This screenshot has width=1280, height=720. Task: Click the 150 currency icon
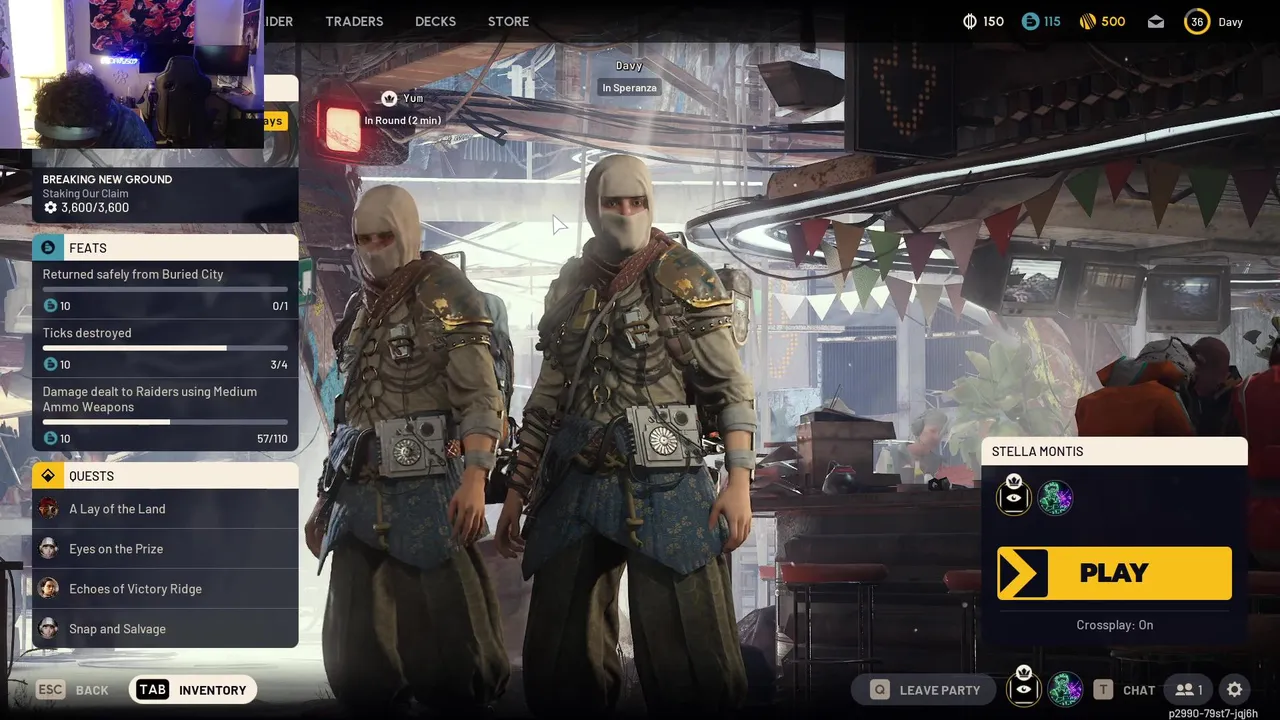point(970,21)
